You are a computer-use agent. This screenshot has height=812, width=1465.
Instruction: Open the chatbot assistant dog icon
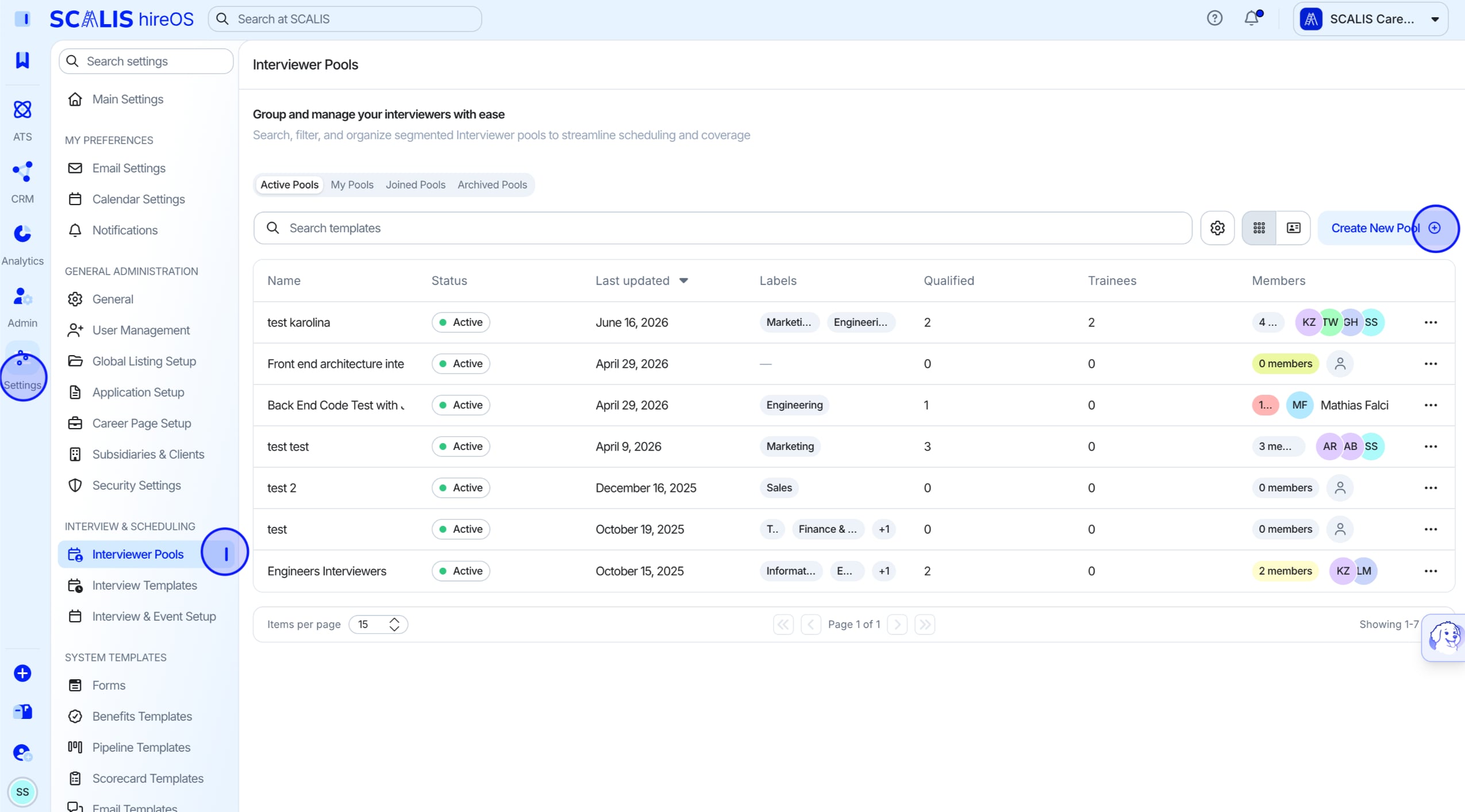[x=1444, y=637]
